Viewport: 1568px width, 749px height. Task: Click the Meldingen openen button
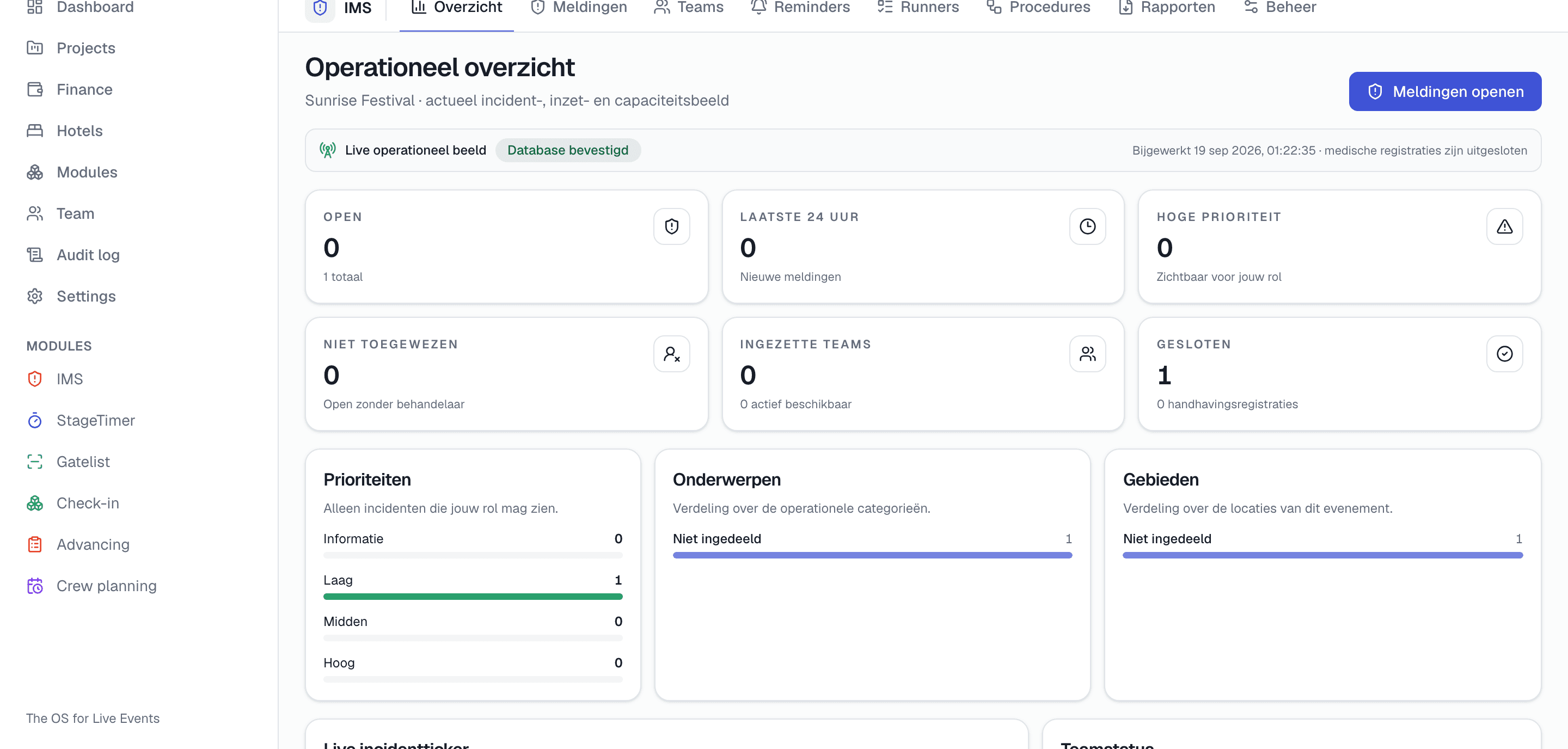pyautogui.click(x=1445, y=91)
